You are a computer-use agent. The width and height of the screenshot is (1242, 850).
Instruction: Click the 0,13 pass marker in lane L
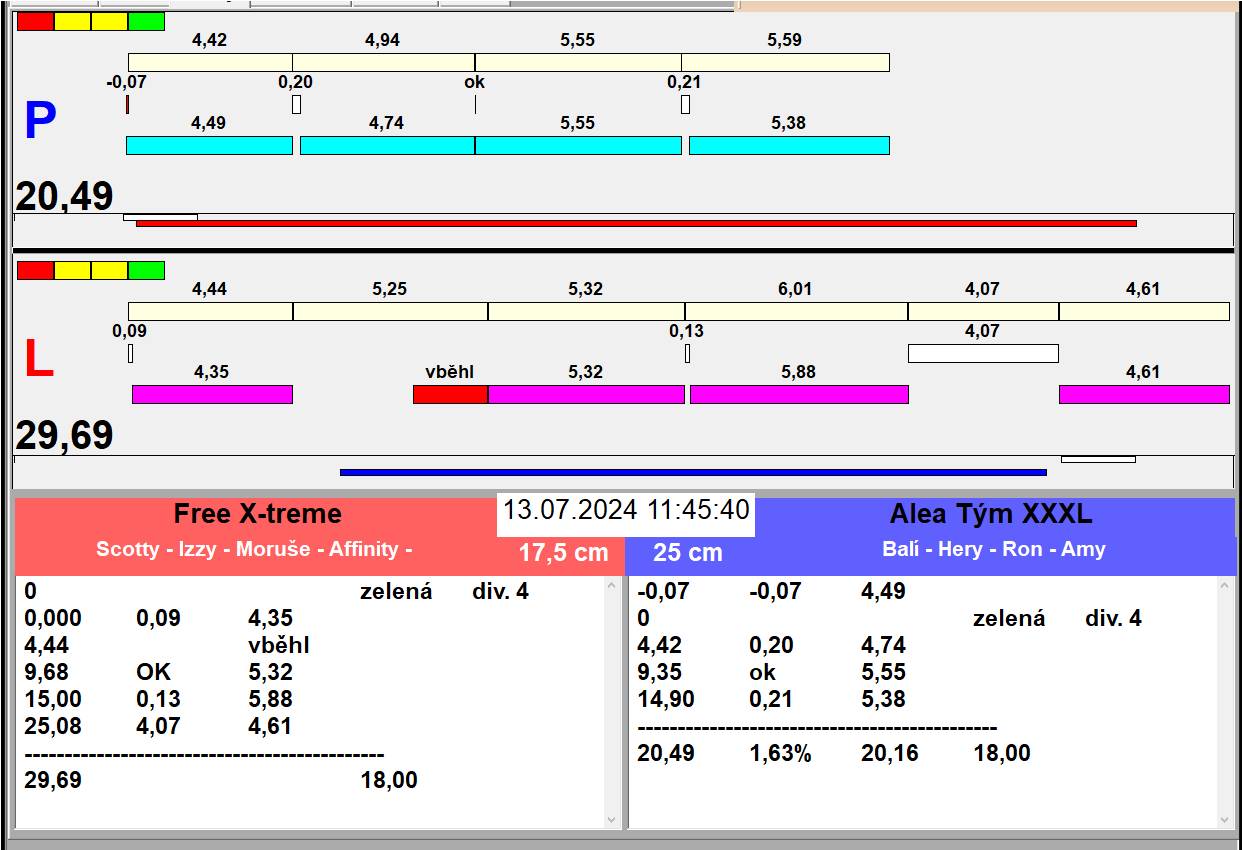coord(687,353)
